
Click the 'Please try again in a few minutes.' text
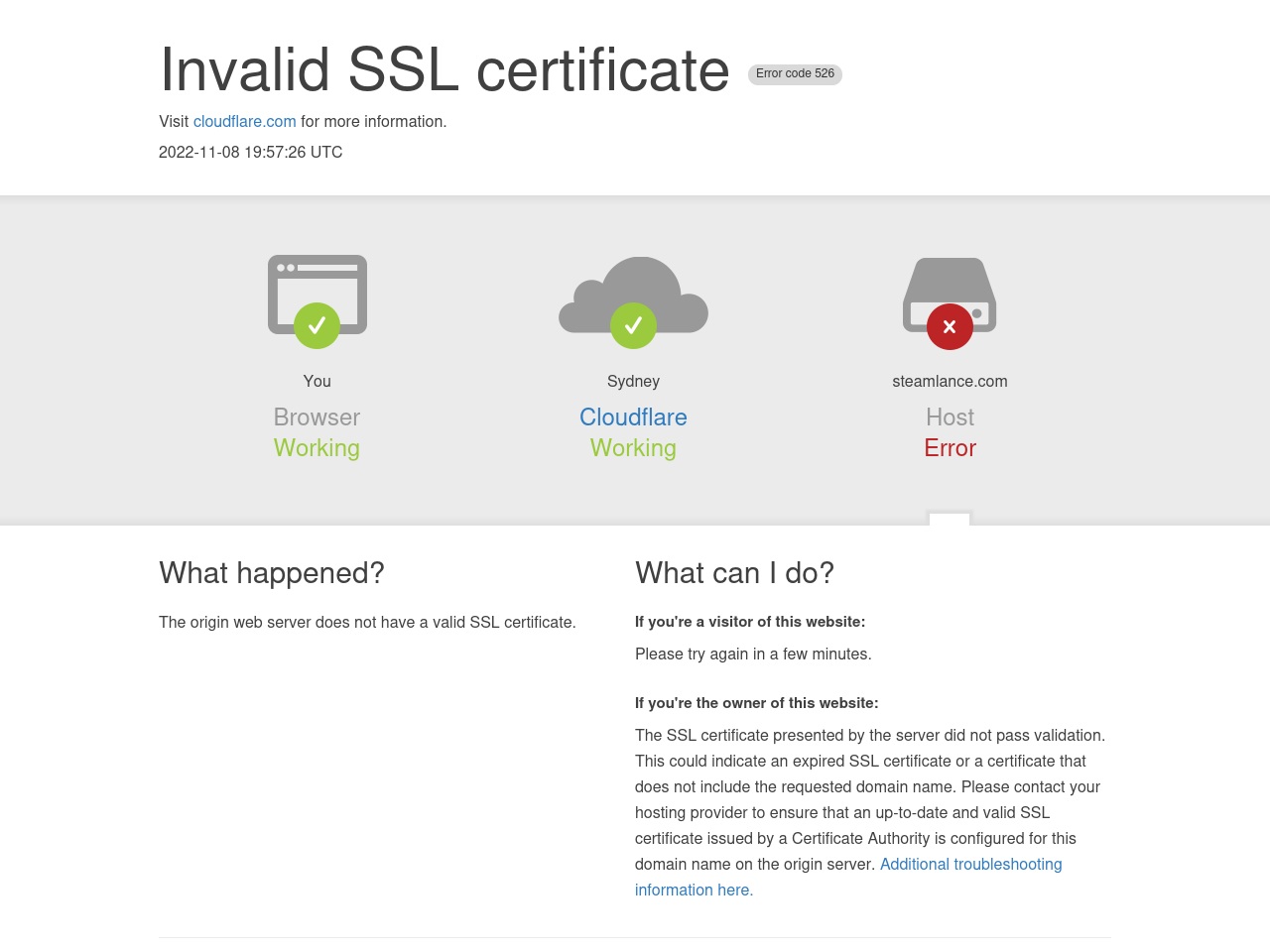click(753, 654)
